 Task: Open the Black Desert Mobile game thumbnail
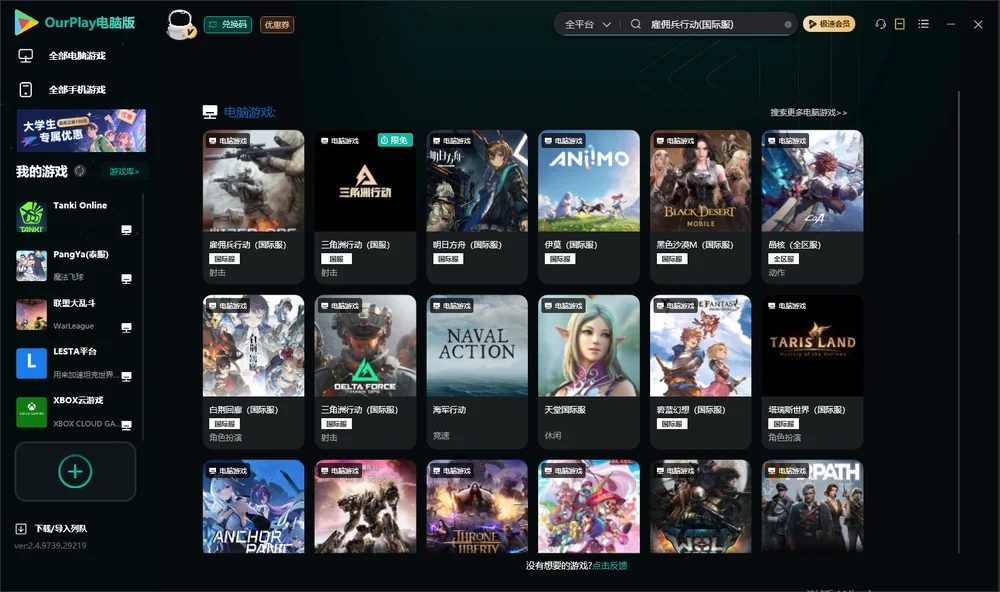point(700,181)
